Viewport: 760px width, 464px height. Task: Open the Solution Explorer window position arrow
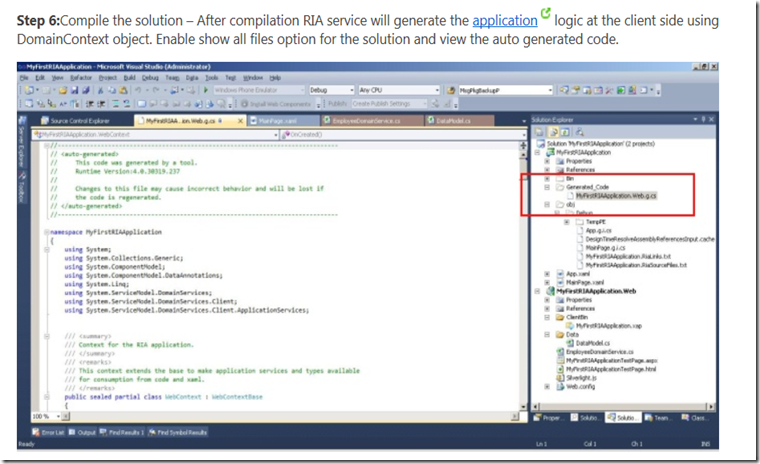coord(695,119)
